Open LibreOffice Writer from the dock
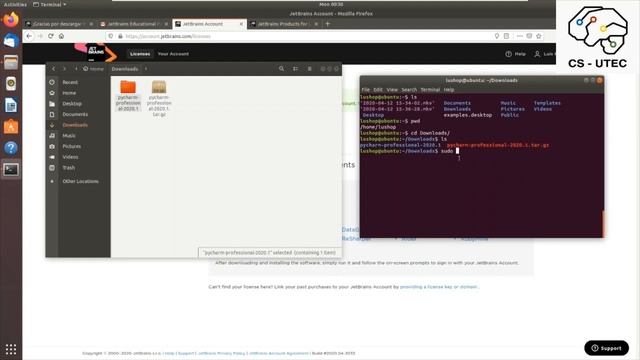 pos(11,105)
